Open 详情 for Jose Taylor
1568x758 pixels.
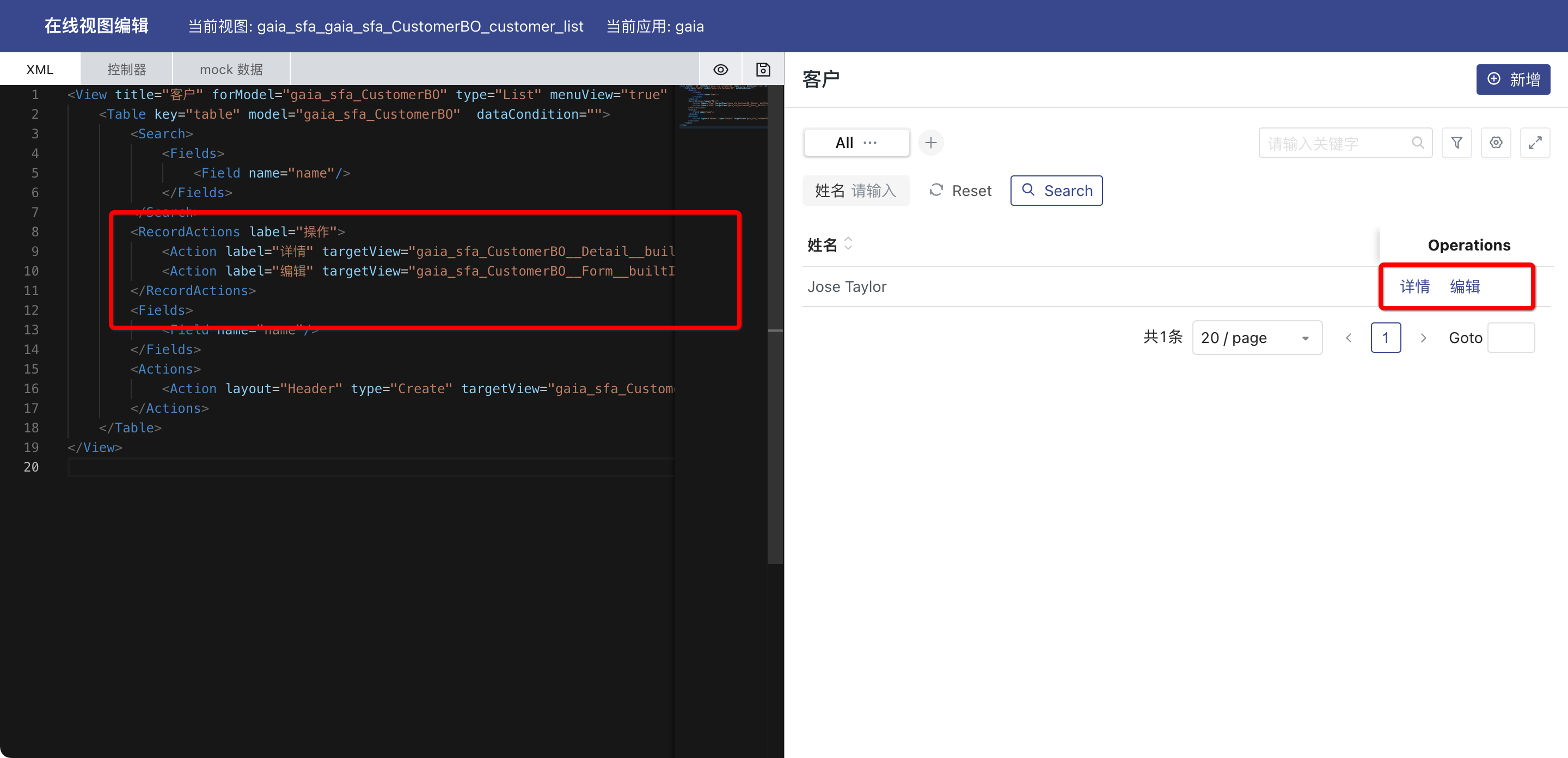click(x=1414, y=286)
